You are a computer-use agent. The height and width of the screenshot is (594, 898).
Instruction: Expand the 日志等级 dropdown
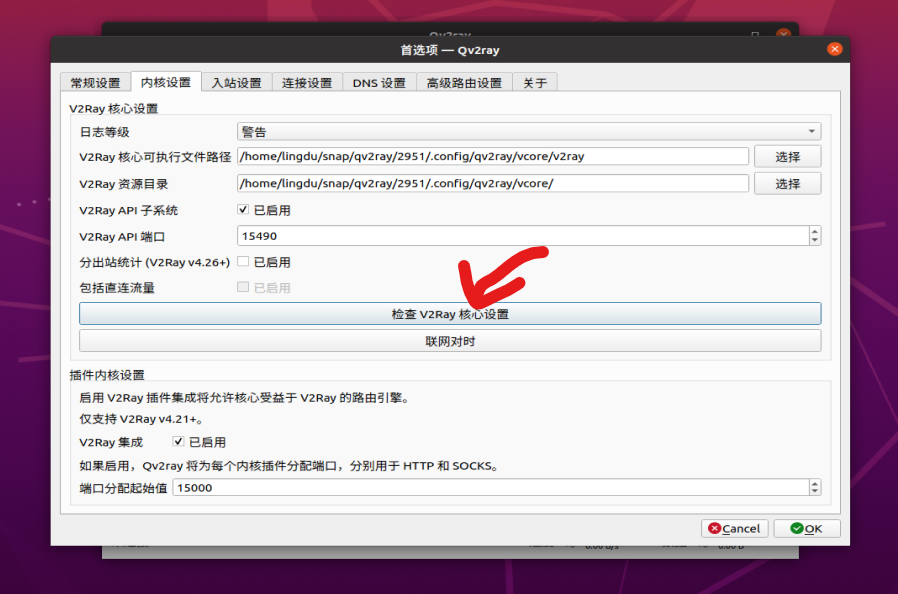529,132
